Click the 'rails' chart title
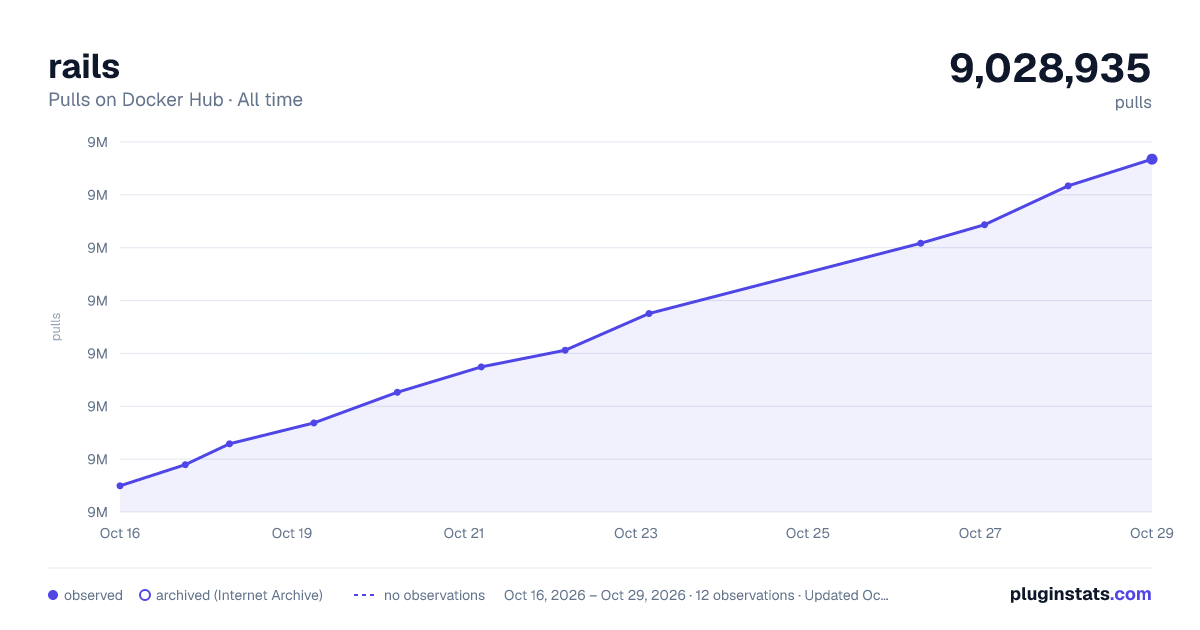The height and width of the screenshot is (630, 1200). (84, 66)
